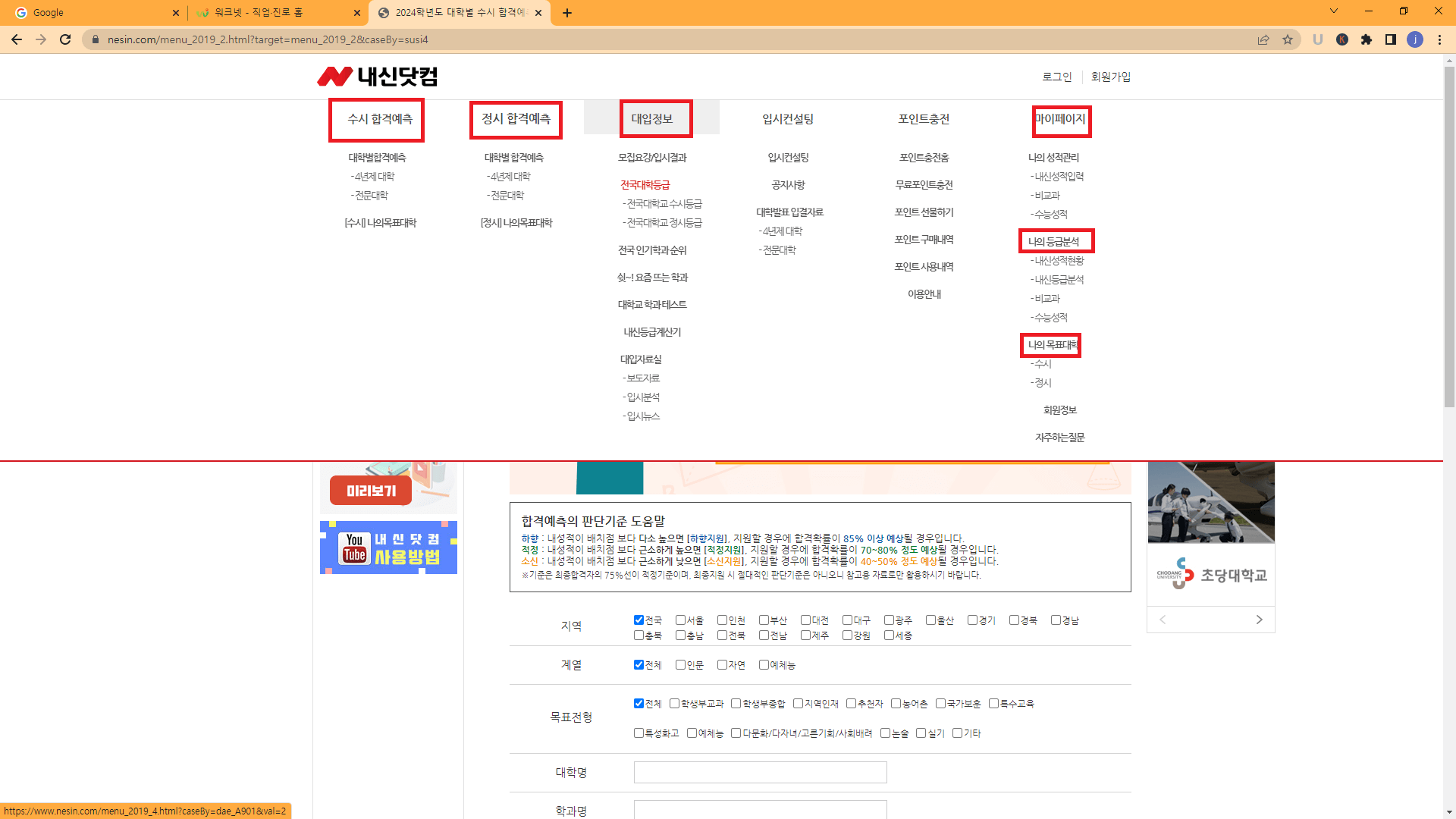Click the 내신닷컴 logo icon

334,77
